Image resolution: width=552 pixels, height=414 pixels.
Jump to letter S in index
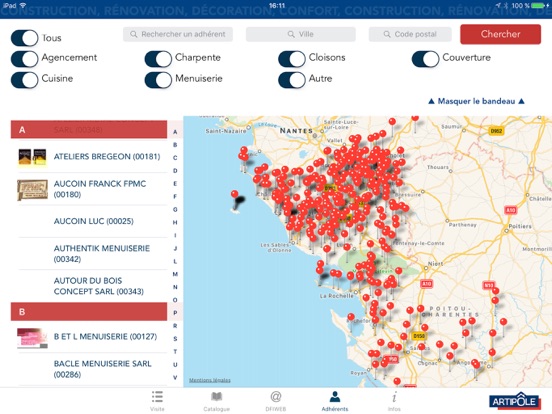[x=175, y=339]
